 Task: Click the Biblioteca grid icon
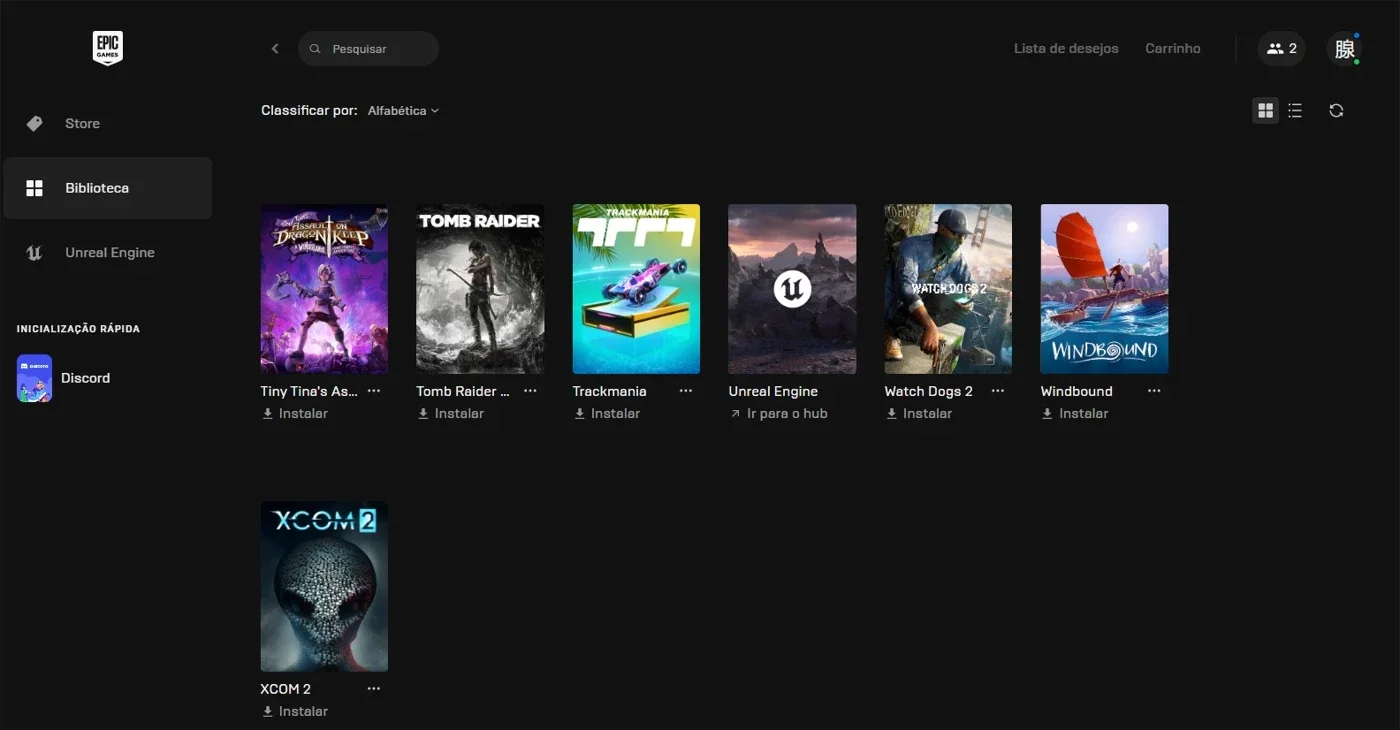point(34,188)
